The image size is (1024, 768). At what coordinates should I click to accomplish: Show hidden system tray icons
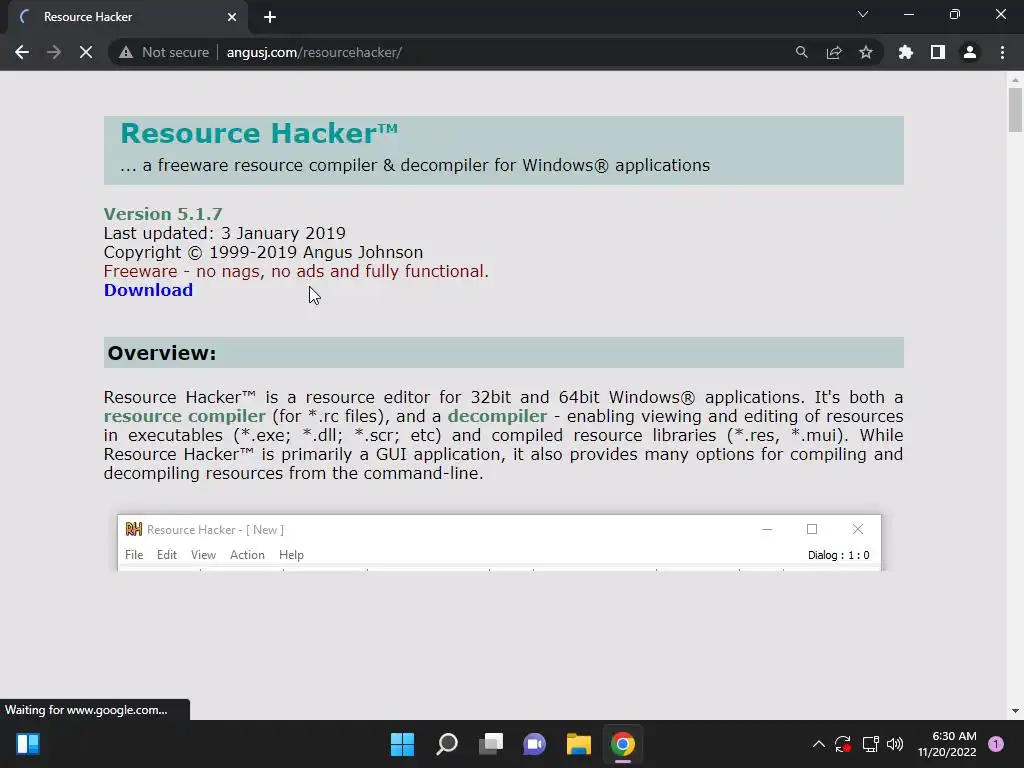coord(818,744)
